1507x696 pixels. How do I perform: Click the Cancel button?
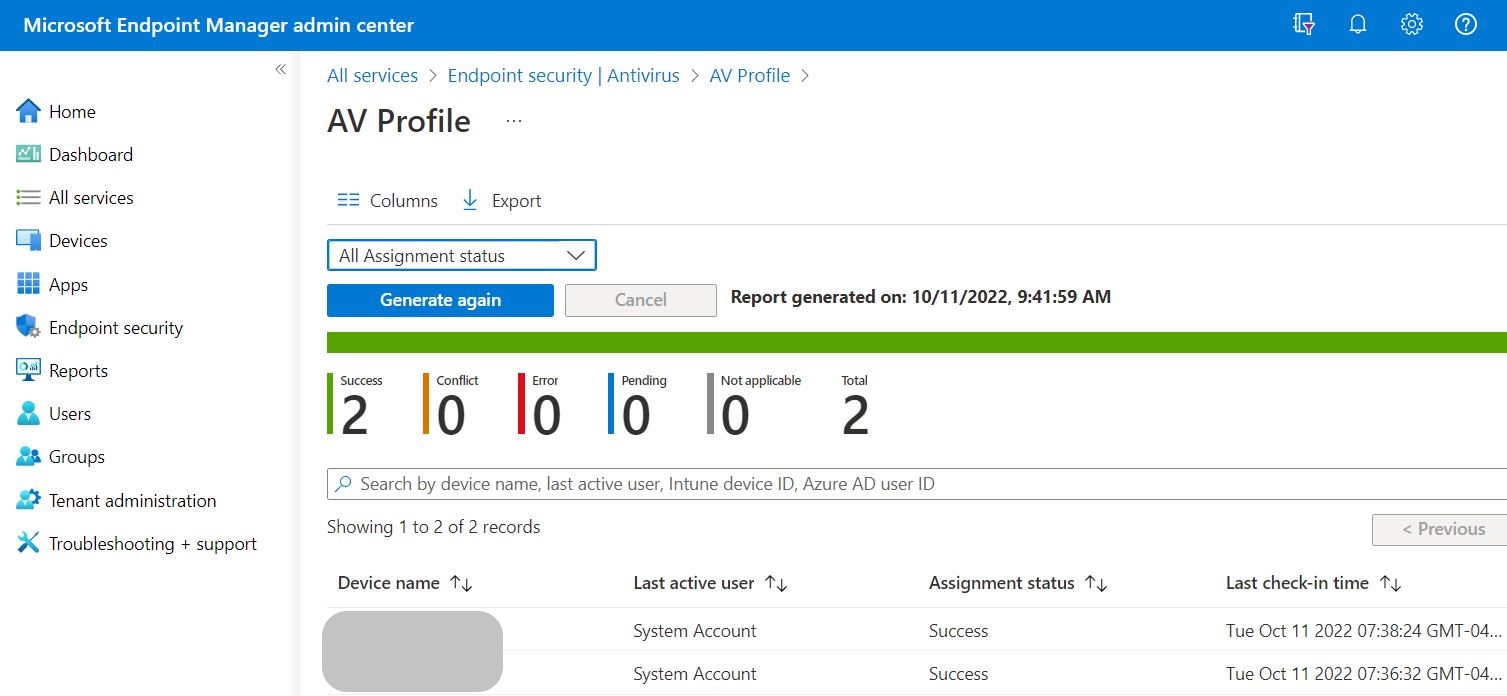coord(641,300)
